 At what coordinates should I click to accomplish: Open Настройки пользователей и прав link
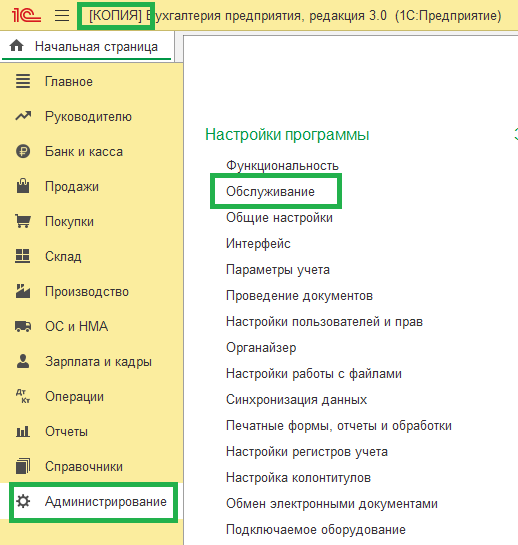tap(324, 322)
